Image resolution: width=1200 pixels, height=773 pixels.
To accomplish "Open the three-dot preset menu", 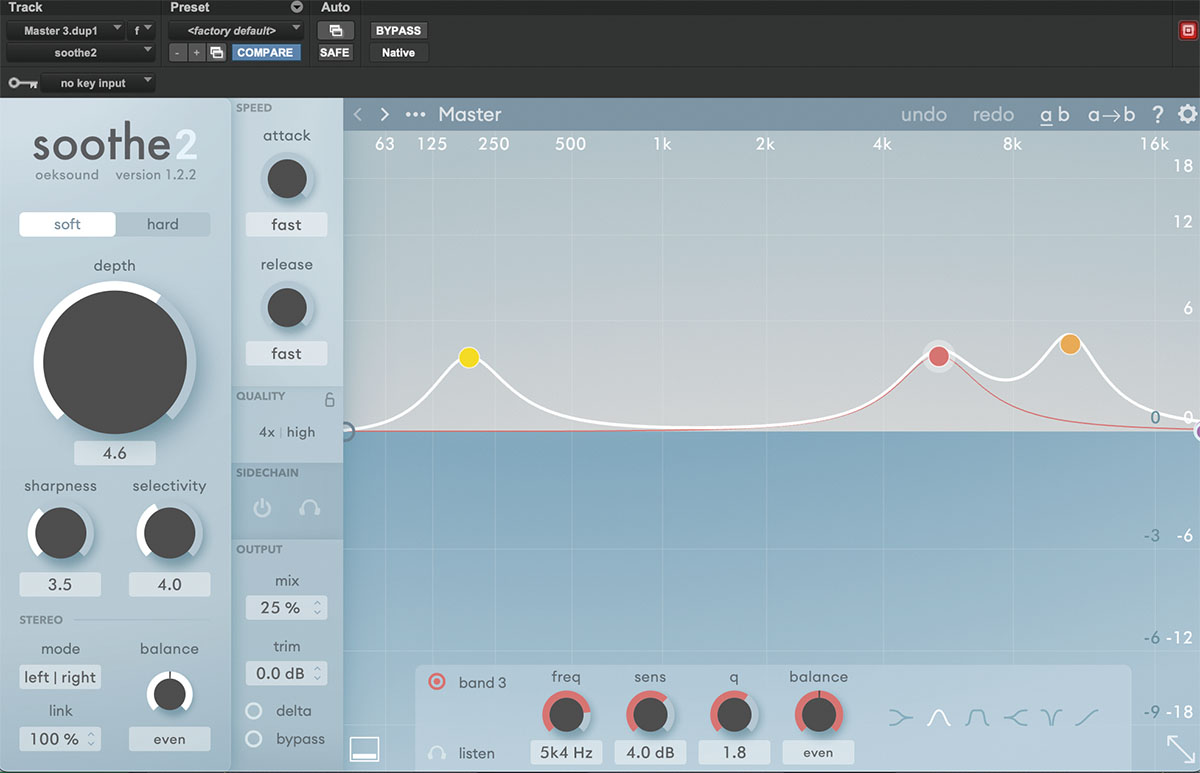I will [416, 115].
